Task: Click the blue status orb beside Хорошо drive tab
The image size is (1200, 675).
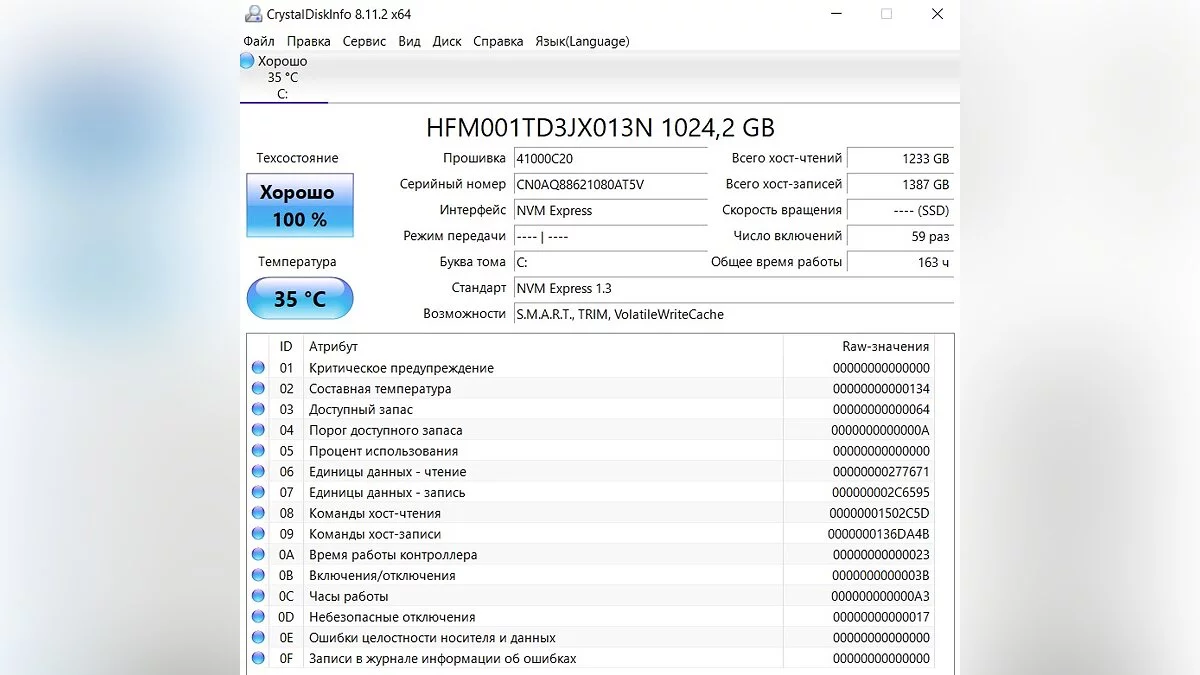Action: click(247, 61)
